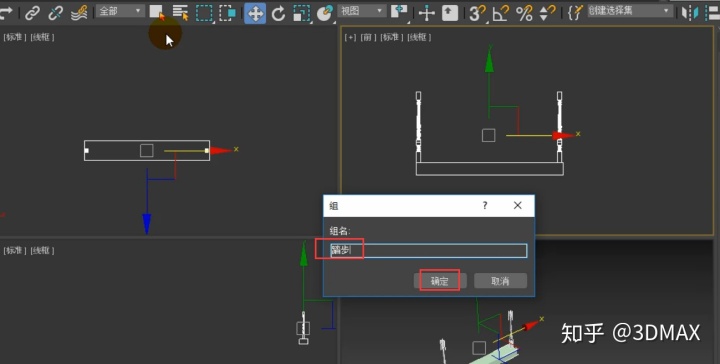Open reference coordinate system dropdown 视图
The image size is (720, 364).
(x=361, y=11)
